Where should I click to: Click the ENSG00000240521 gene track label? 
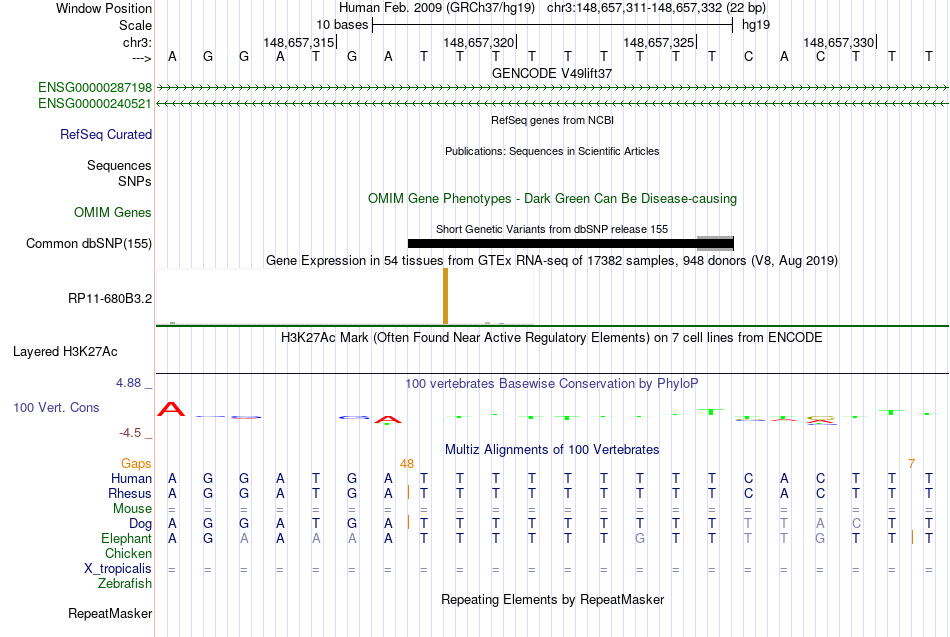[x=95, y=104]
